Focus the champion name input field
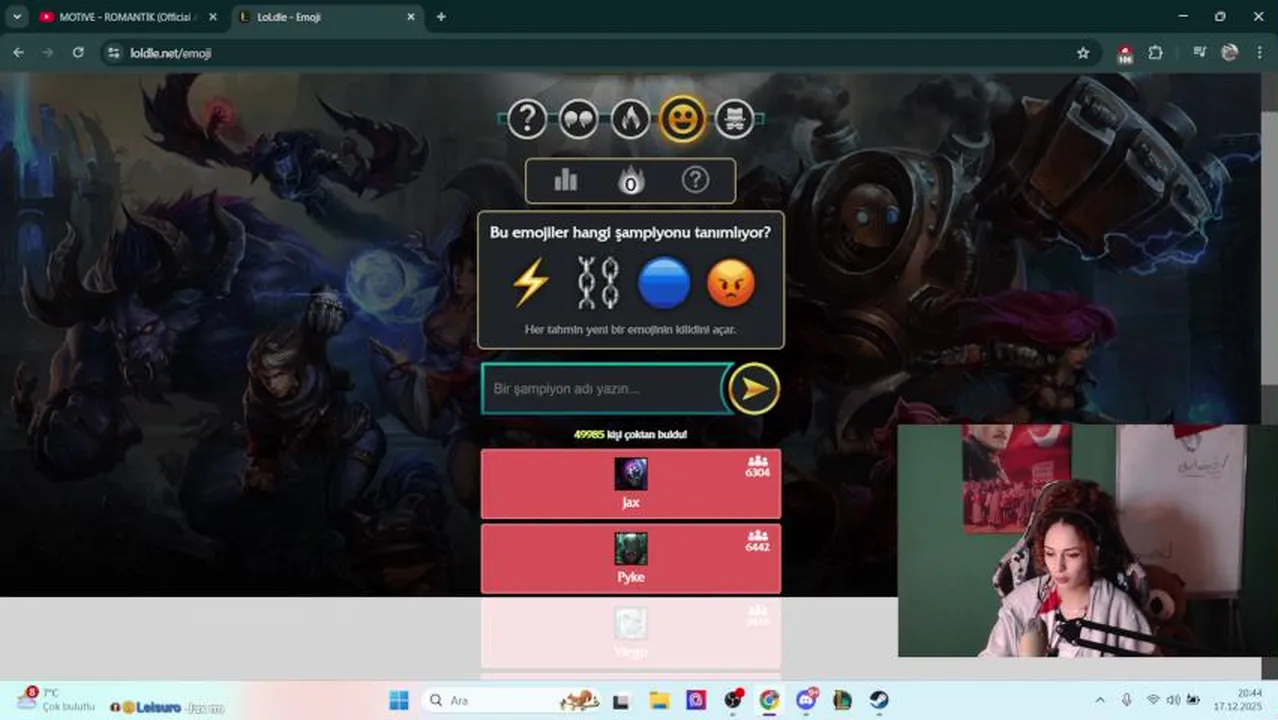1278x720 pixels. 605,389
